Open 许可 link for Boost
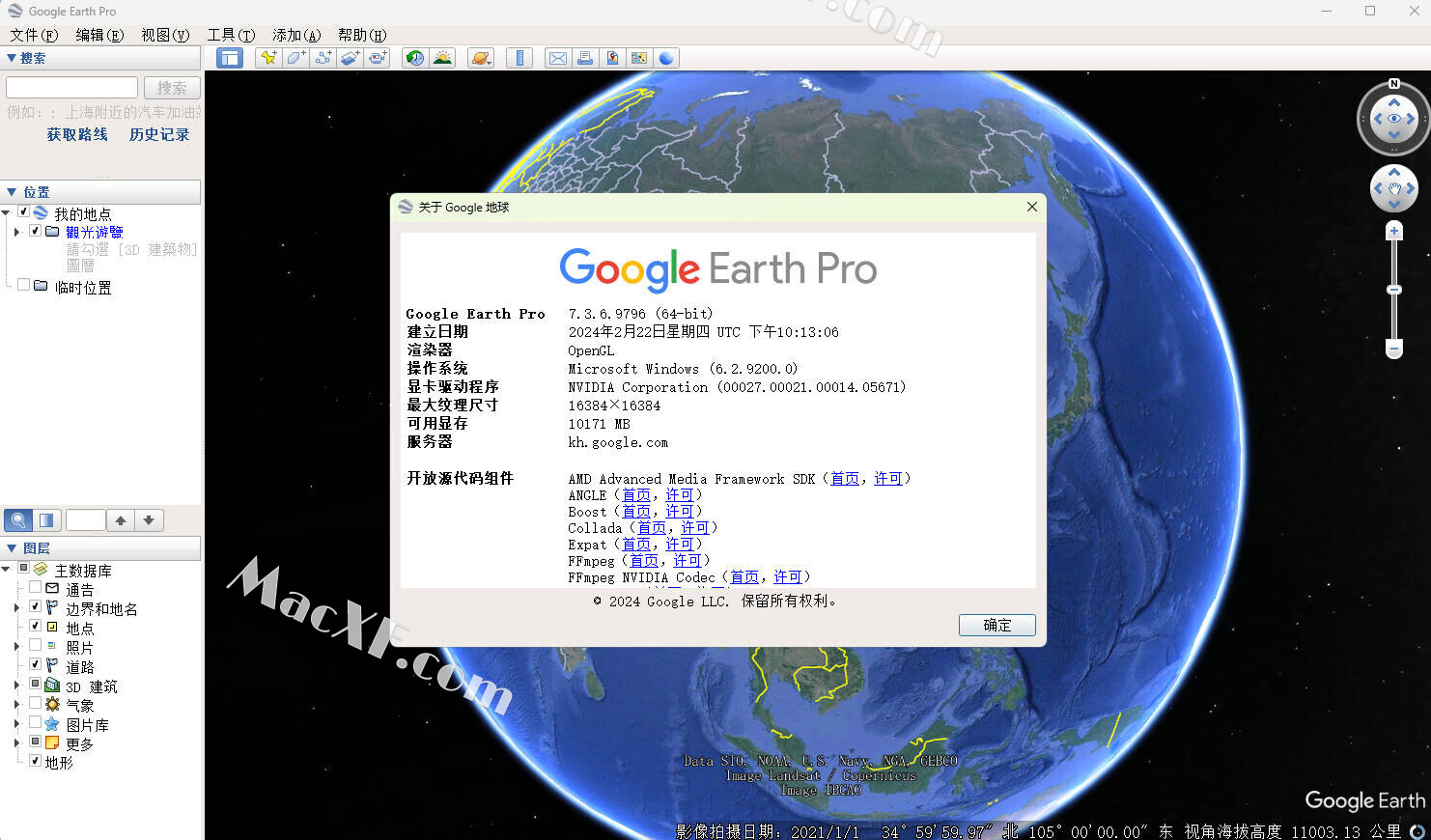 [680, 511]
